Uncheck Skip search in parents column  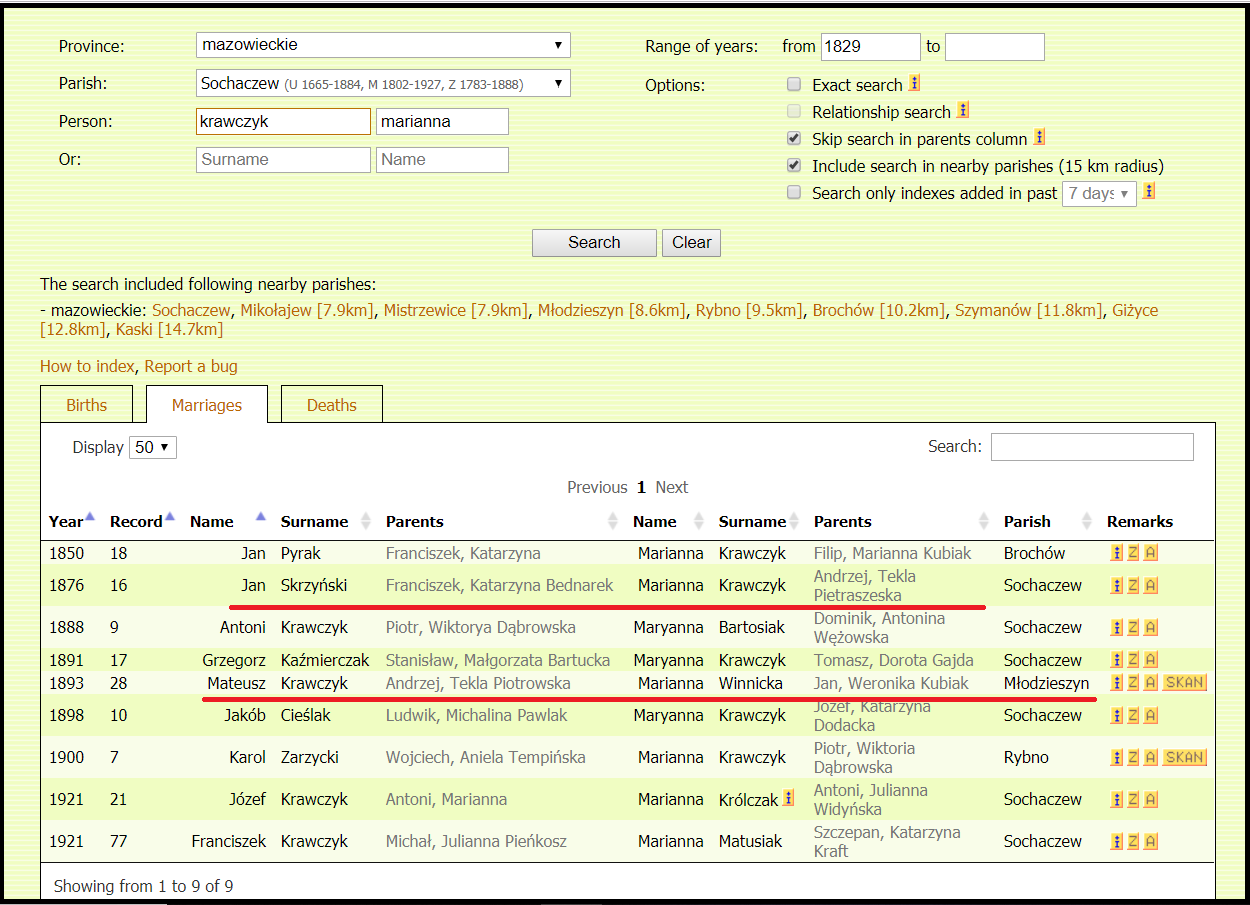(794, 139)
